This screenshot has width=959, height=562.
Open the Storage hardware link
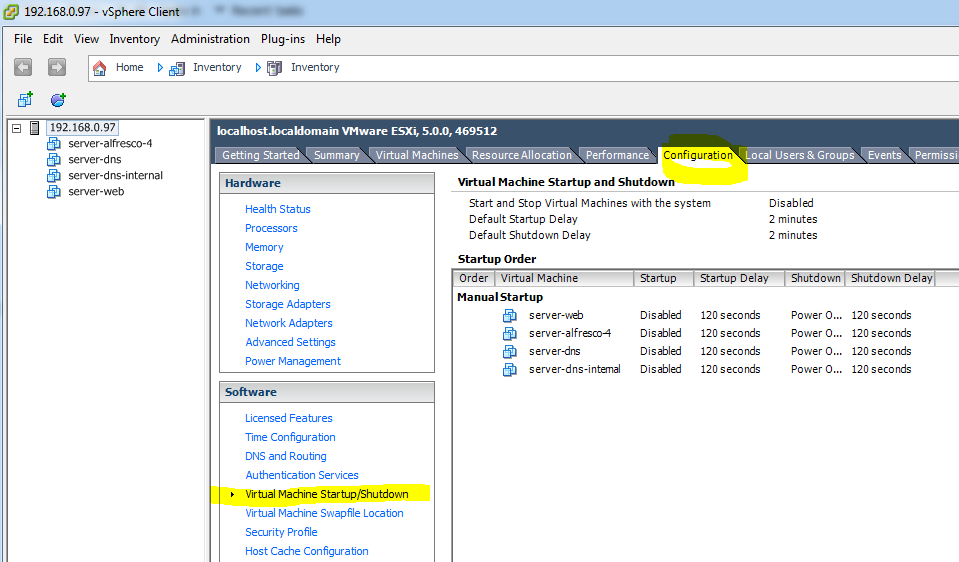[264, 266]
